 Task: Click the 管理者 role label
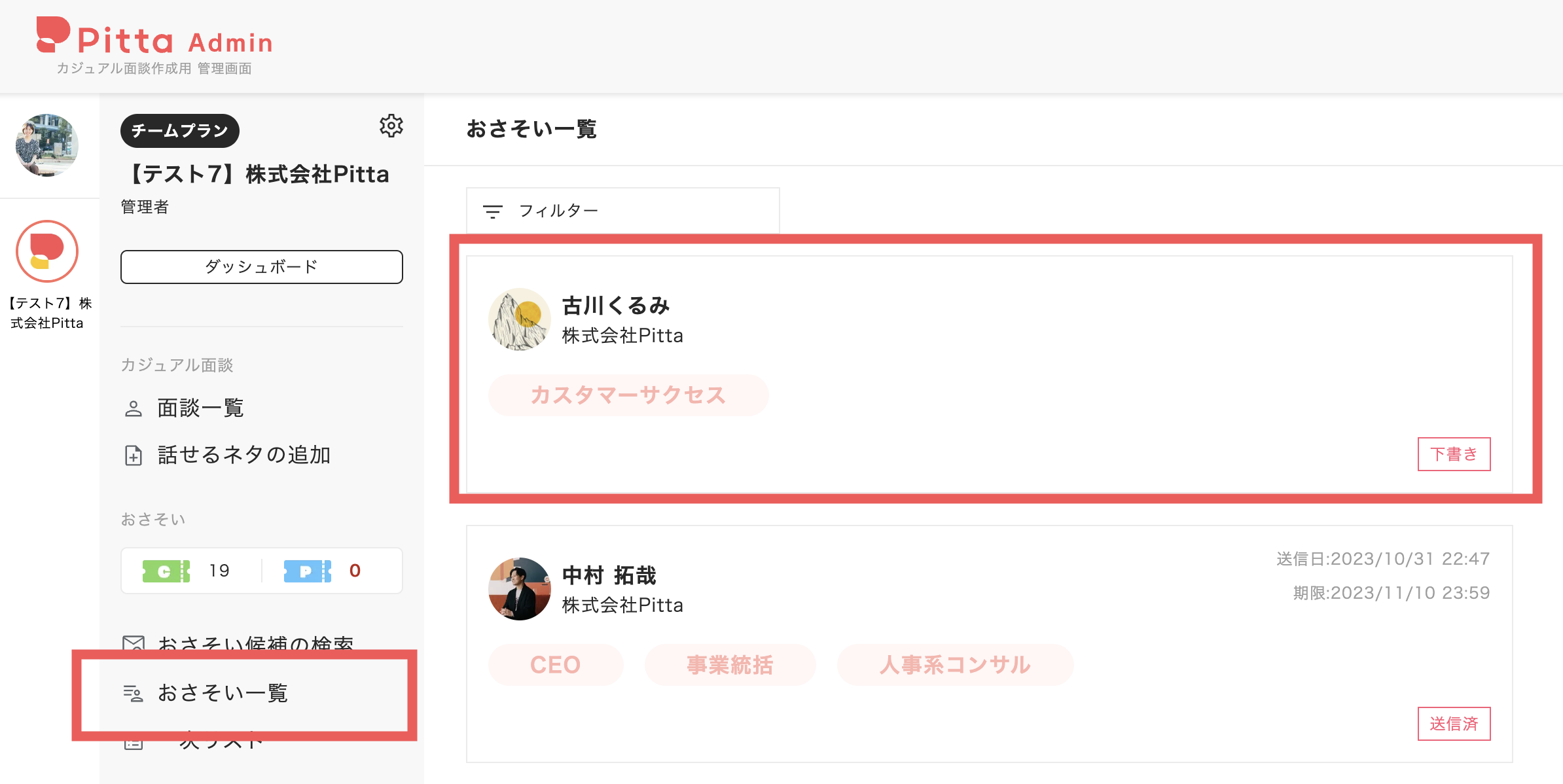(x=145, y=207)
